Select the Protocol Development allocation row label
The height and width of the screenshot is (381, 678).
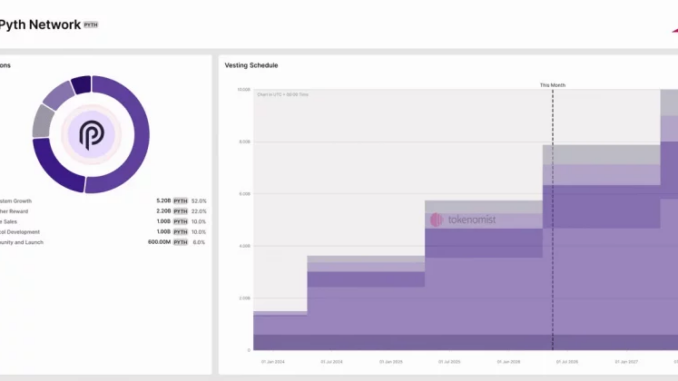[x=20, y=232]
